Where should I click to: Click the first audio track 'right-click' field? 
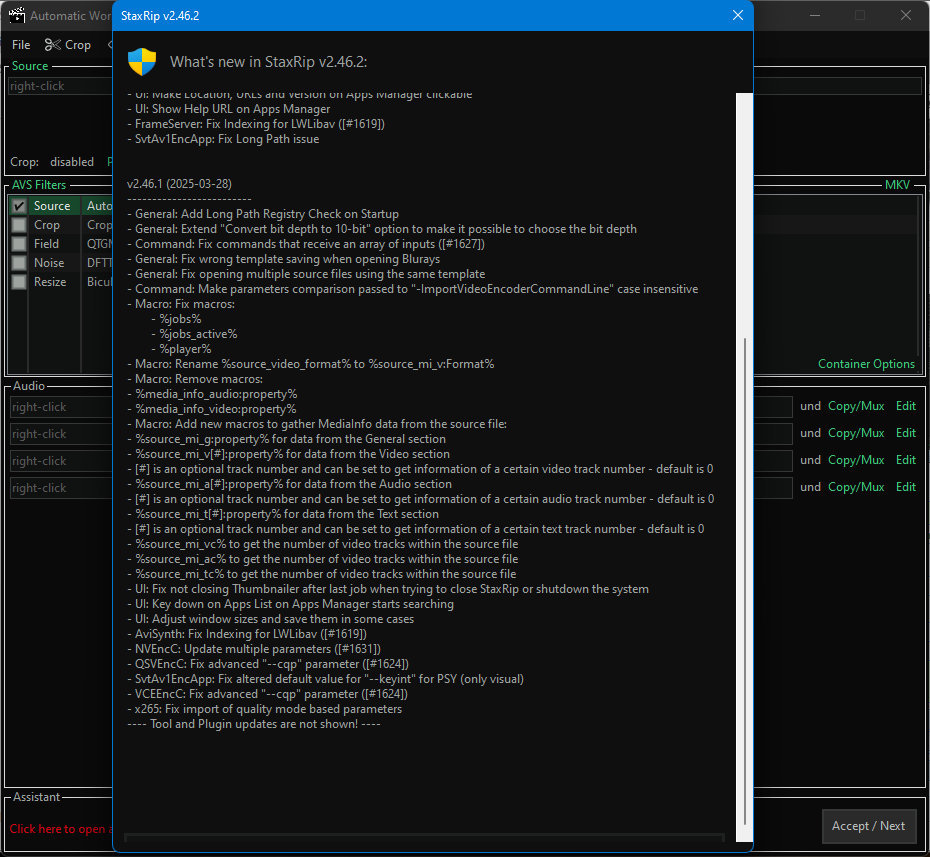pyautogui.click(x=61, y=407)
